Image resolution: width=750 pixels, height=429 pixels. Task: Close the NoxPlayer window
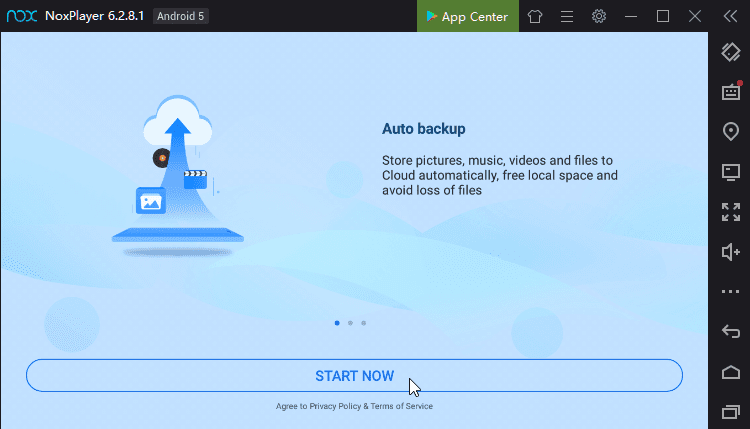(x=695, y=16)
